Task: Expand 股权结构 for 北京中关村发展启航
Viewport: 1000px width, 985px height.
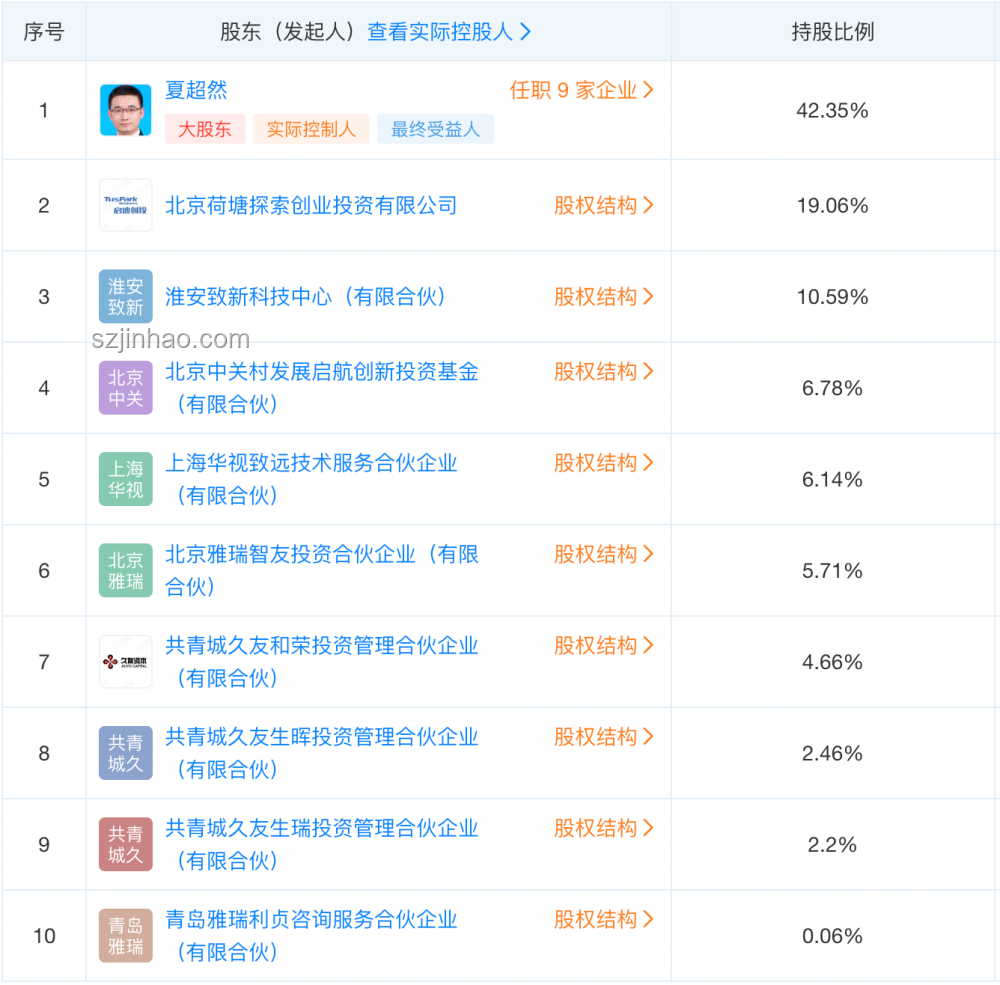Action: click(603, 371)
